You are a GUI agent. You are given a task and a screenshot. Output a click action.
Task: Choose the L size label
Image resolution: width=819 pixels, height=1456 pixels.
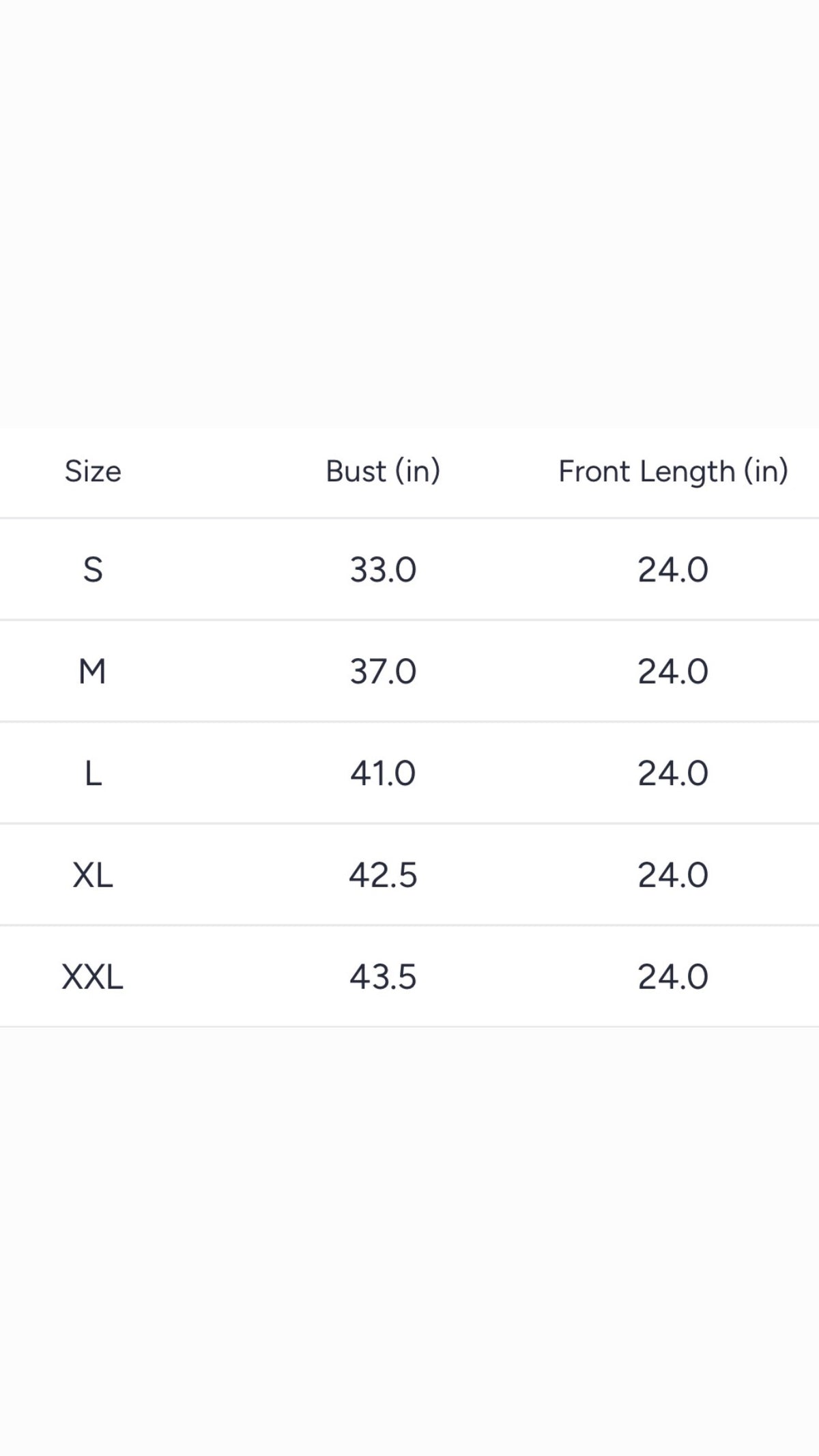tap(93, 773)
